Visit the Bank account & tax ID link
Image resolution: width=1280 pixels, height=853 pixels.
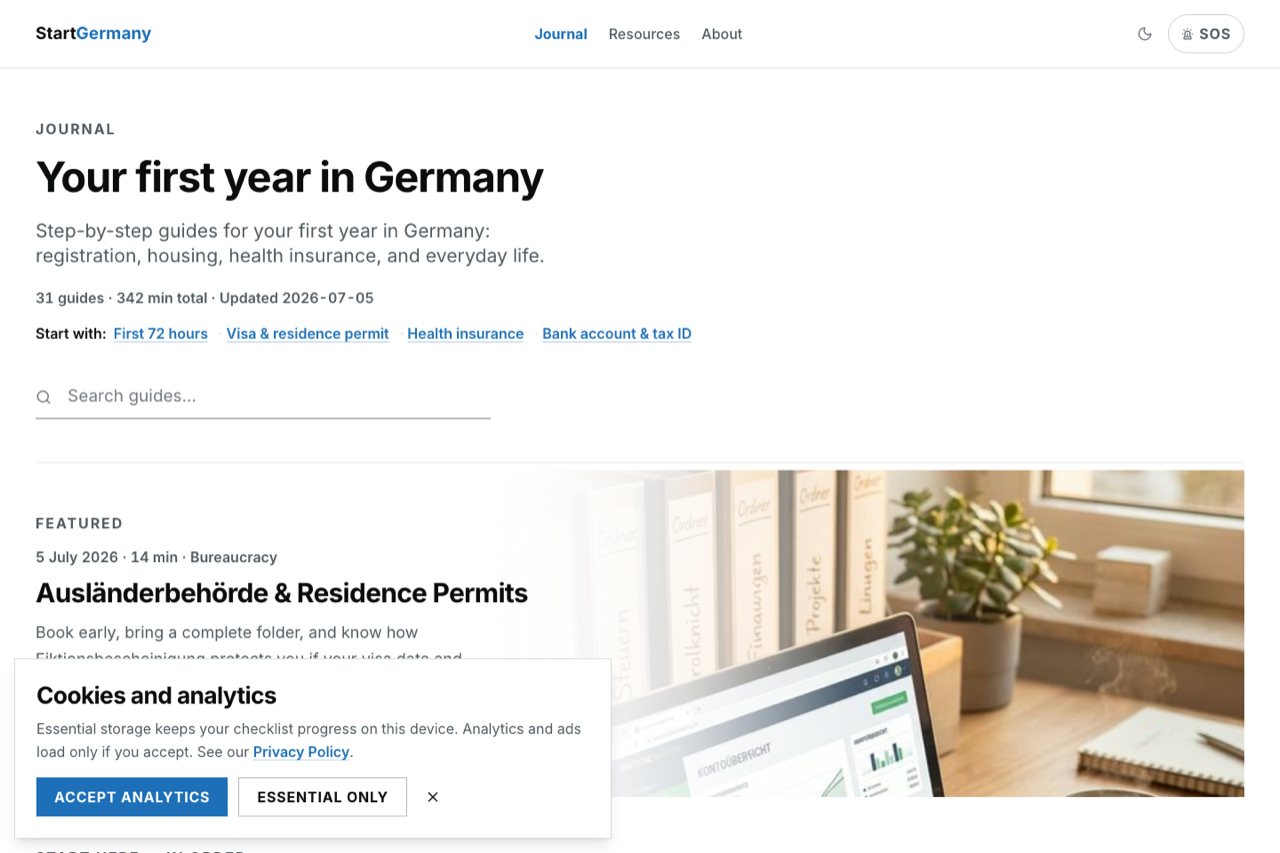coord(617,334)
